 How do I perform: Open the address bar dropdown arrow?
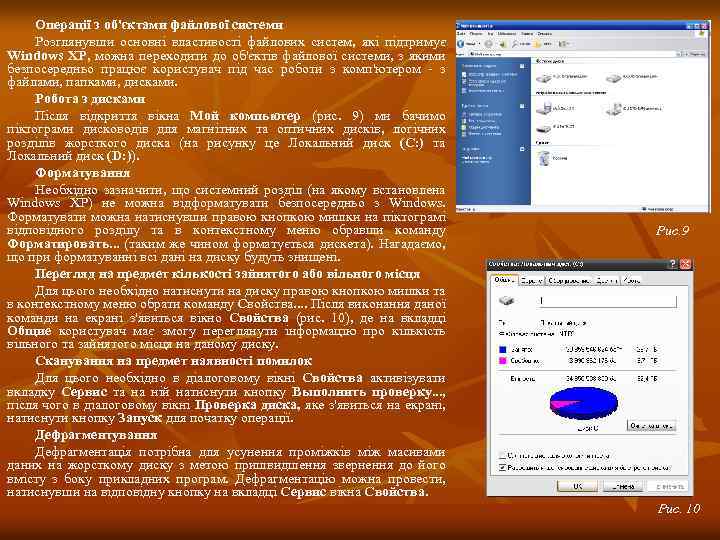[x=679, y=54]
